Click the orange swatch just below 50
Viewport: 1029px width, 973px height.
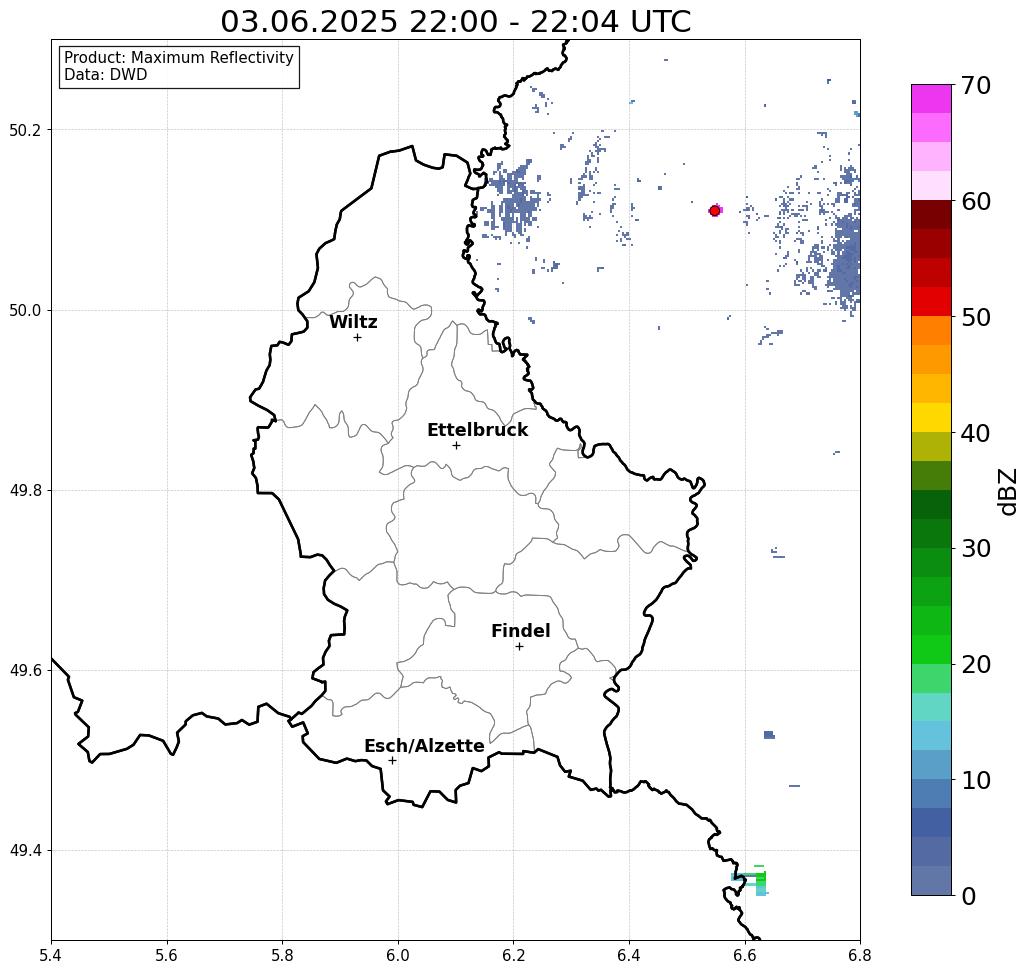click(931, 331)
